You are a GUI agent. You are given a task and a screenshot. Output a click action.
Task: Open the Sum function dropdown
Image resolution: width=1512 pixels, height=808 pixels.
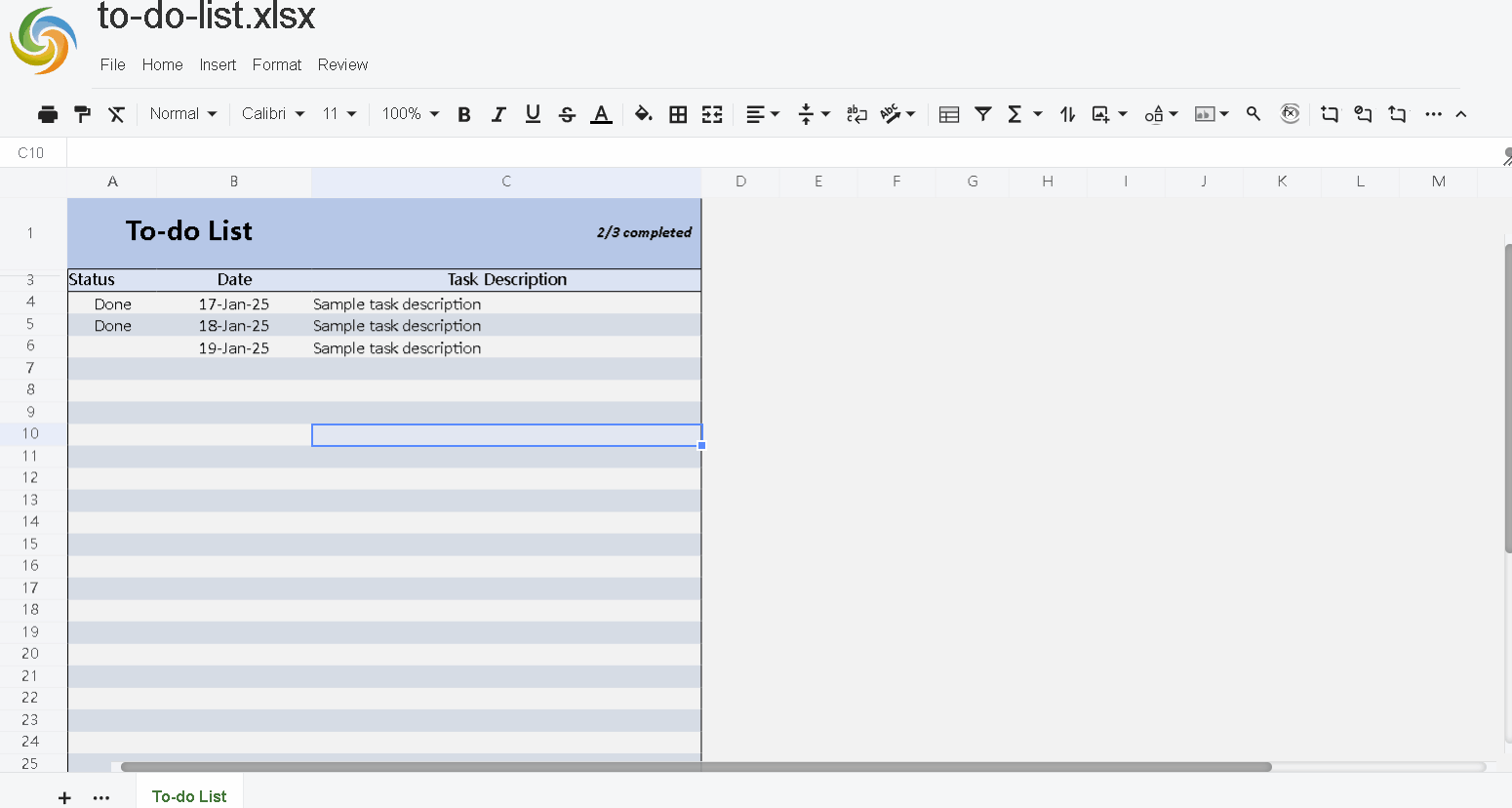[x=1024, y=114]
